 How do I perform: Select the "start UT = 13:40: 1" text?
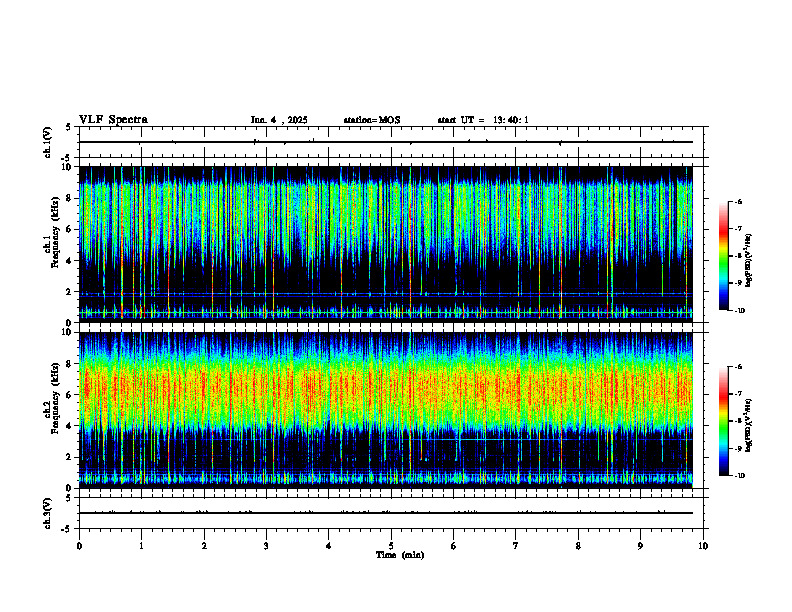click(483, 120)
